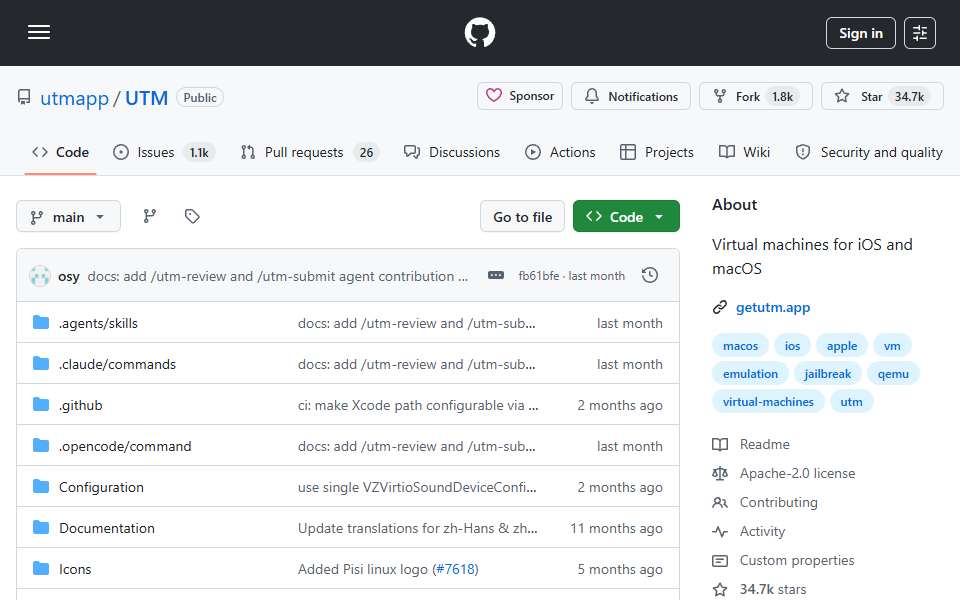
Task: Select the emulation topic tag
Action: click(x=750, y=374)
